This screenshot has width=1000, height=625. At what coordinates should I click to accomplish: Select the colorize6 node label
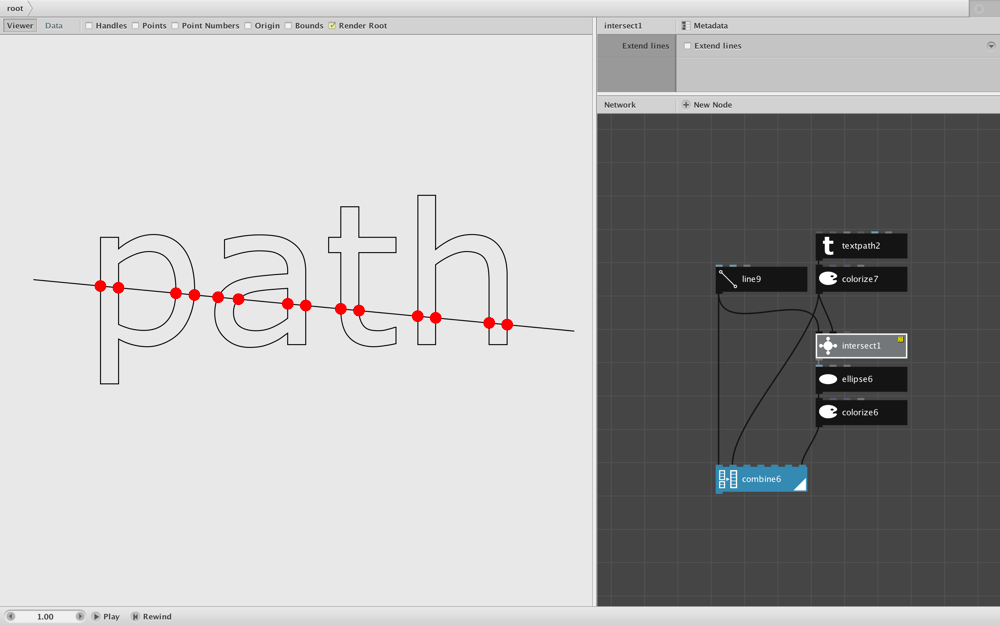pos(860,412)
